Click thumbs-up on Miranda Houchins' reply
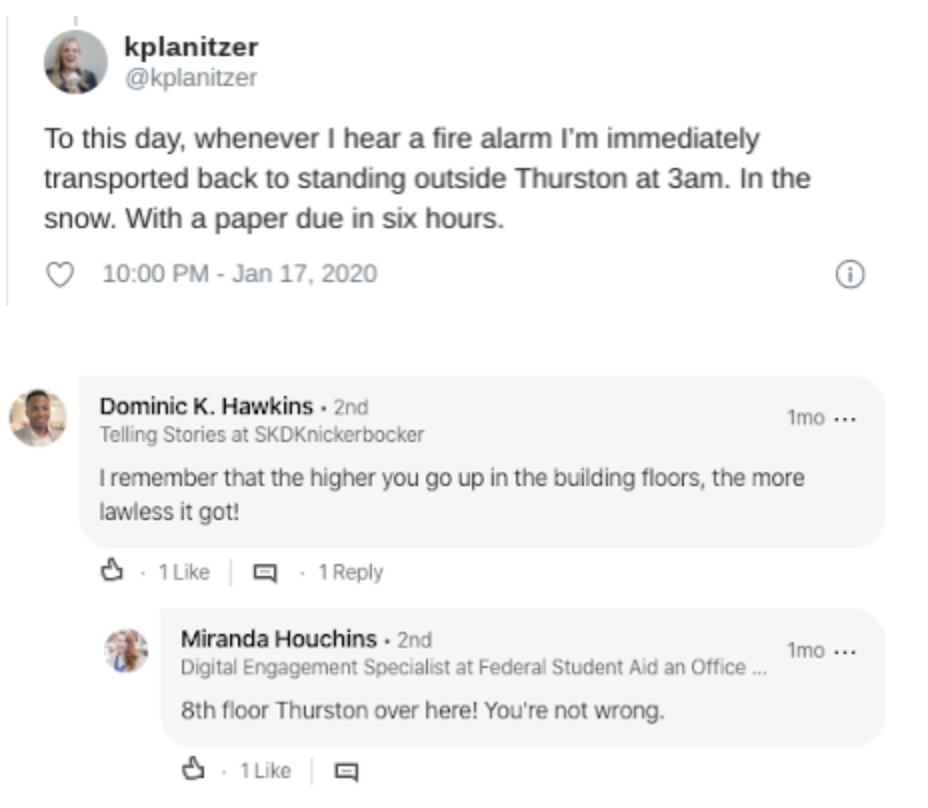 [193, 769]
